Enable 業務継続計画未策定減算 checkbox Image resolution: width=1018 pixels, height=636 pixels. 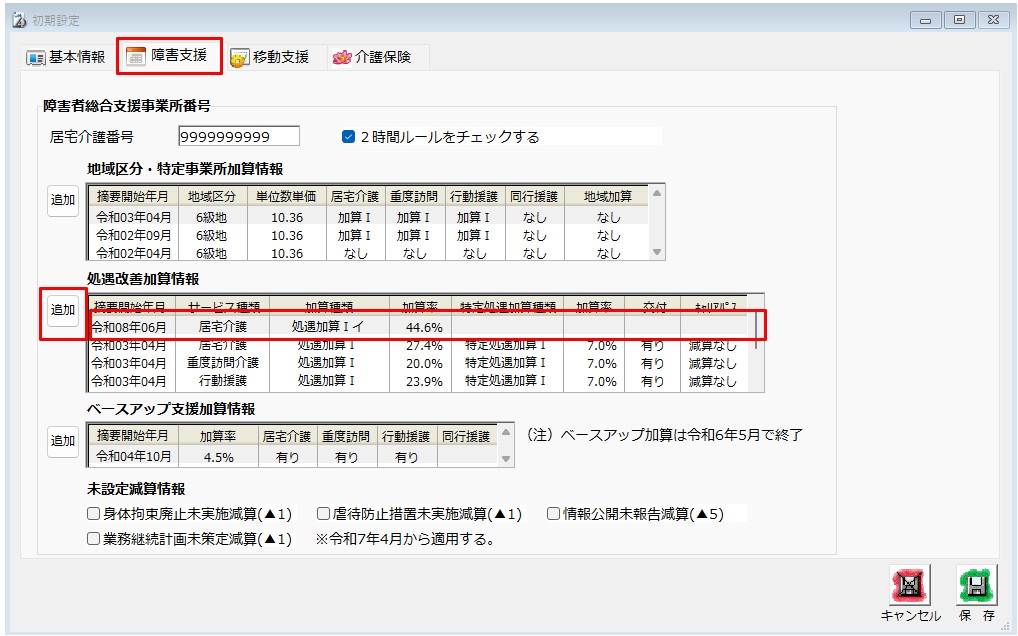(x=93, y=539)
